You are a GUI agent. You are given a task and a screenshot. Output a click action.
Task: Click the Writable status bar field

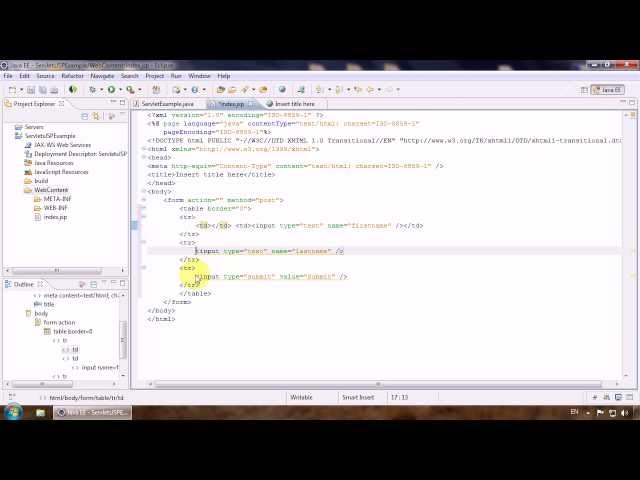click(301, 397)
